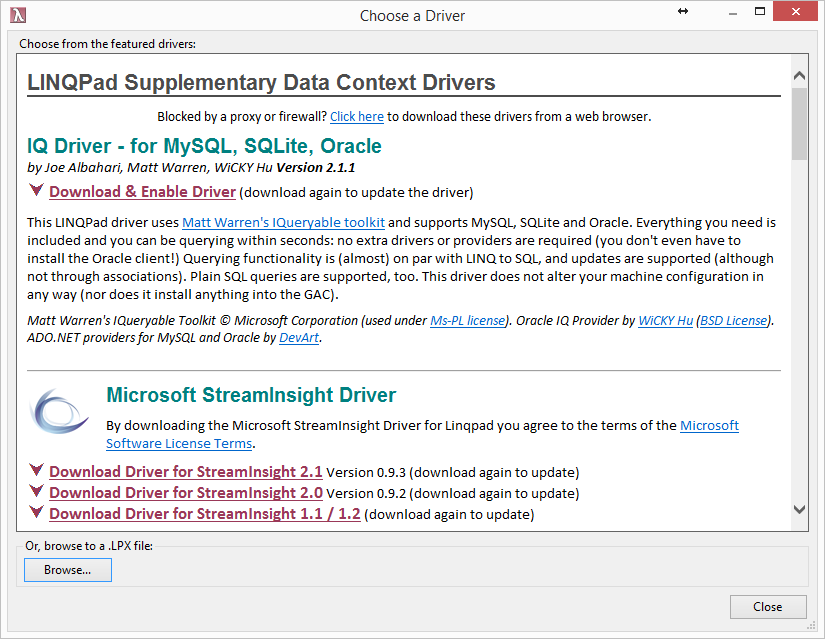825x639 pixels.
Task: Click the arrow icon beside Download & Enable Driver
Action: point(36,189)
